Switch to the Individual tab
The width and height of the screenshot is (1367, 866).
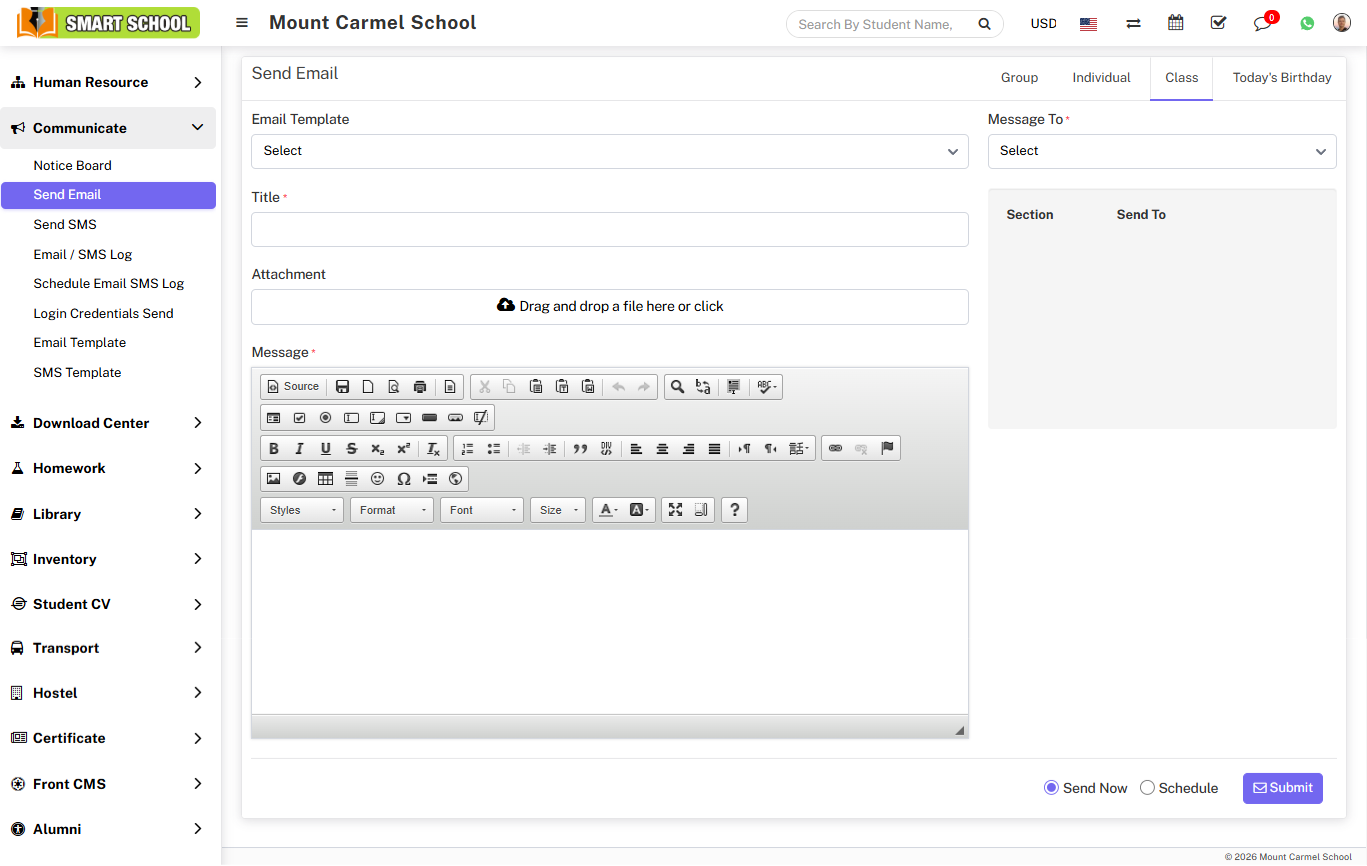pyautogui.click(x=1101, y=78)
